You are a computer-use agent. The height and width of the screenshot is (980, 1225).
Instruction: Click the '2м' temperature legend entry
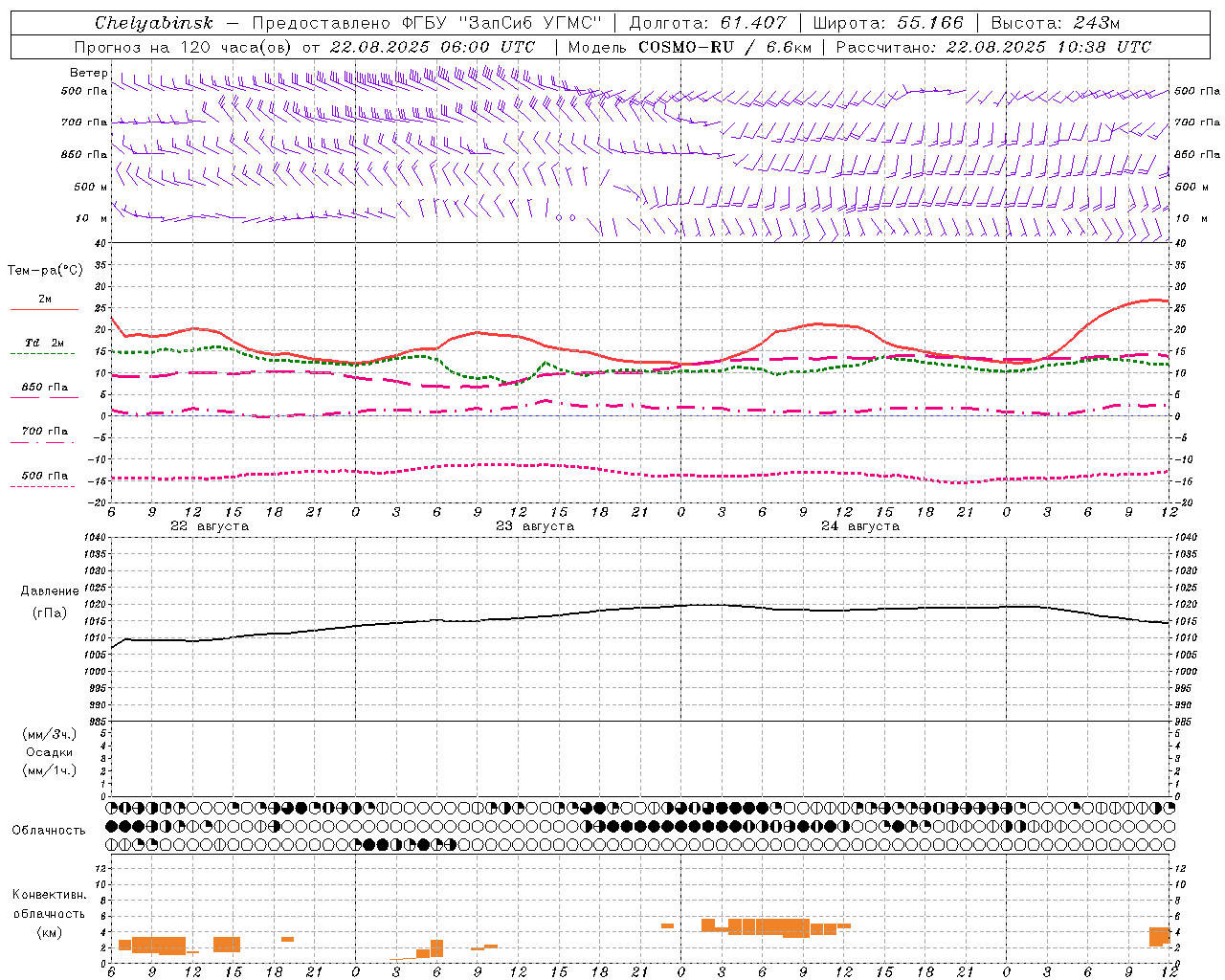tap(44, 300)
